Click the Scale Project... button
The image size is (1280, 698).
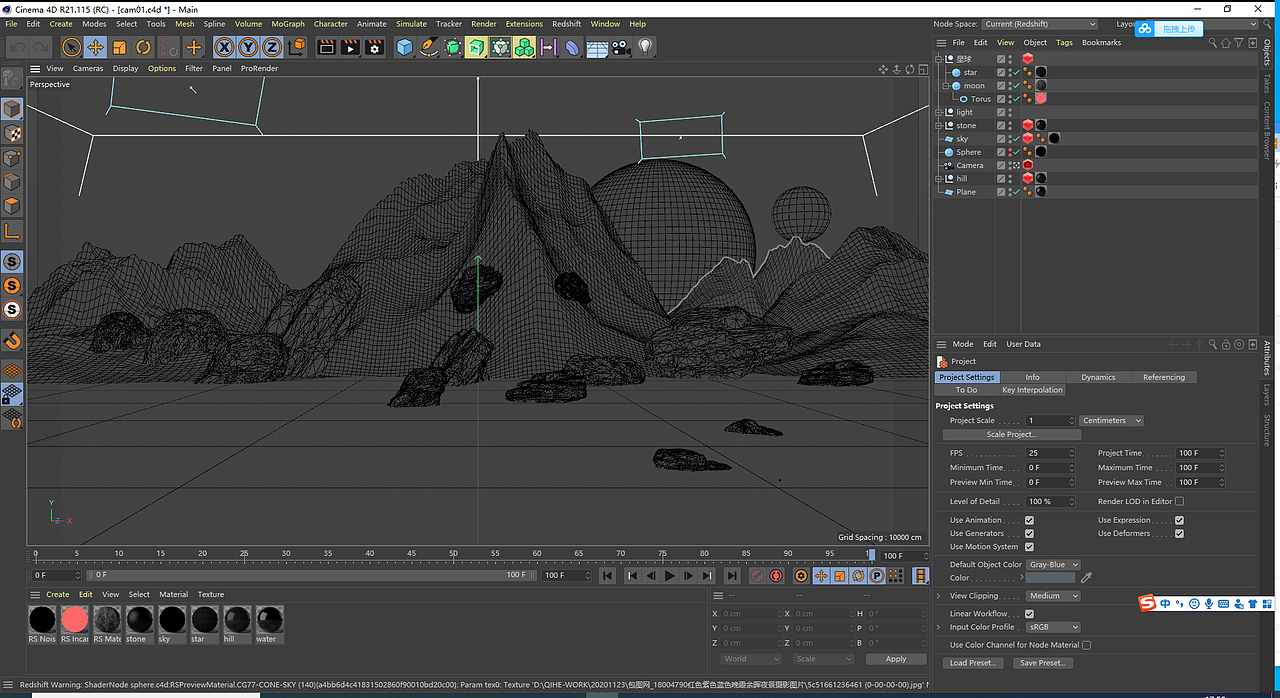(1011, 435)
